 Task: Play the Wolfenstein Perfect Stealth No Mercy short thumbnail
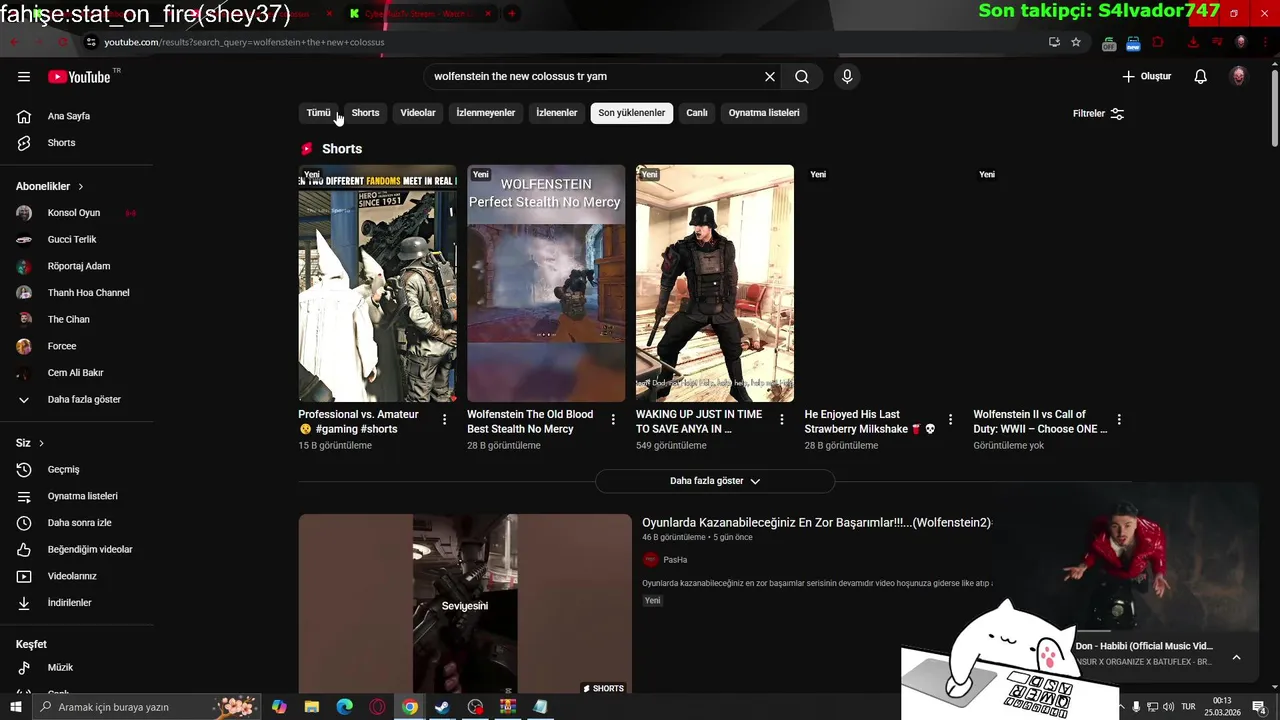pyautogui.click(x=546, y=283)
